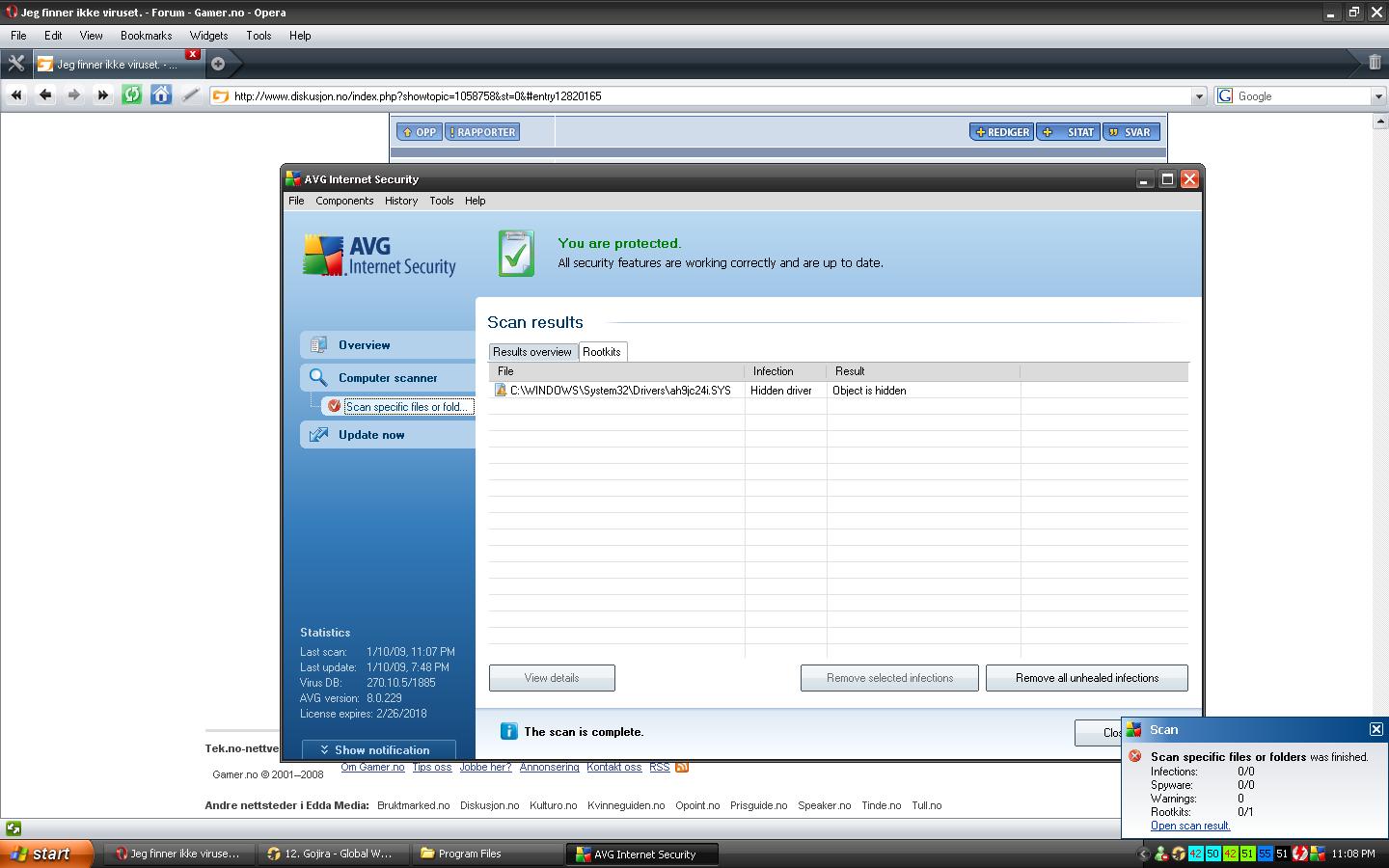Open AVG's Components menu

pyautogui.click(x=344, y=201)
